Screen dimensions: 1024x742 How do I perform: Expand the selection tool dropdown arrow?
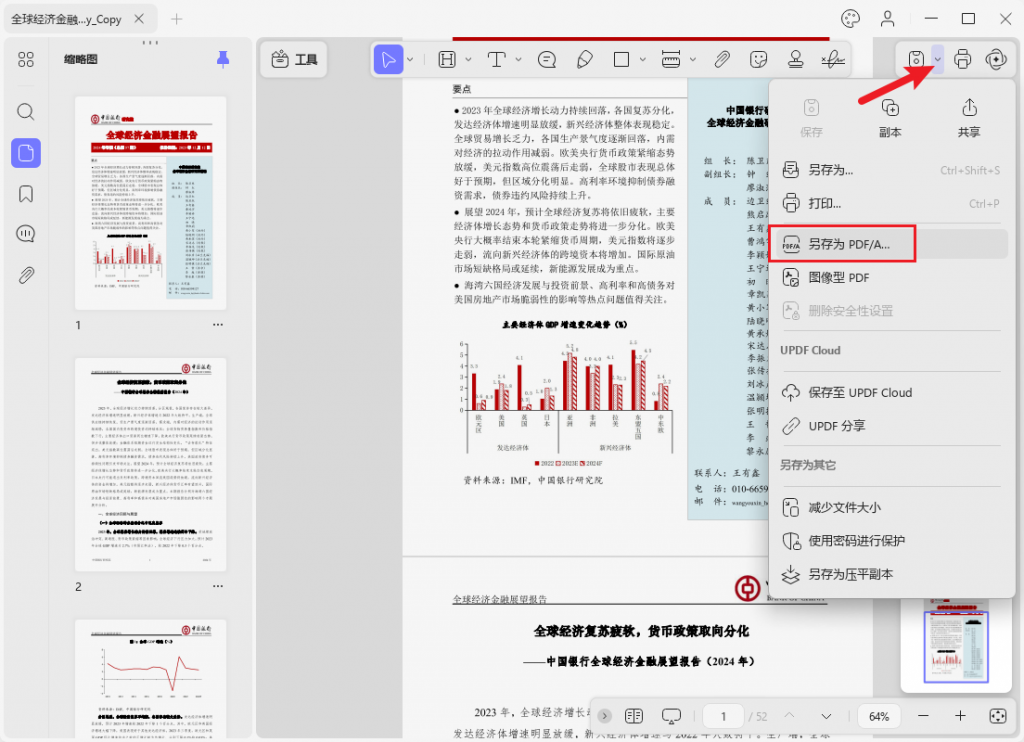pyautogui.click(x=410, y=59)
